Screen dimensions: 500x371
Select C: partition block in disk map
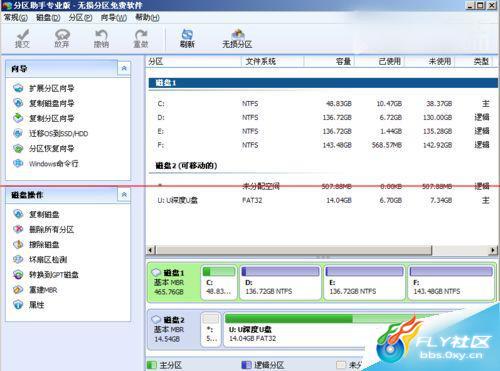pos(219,282)
